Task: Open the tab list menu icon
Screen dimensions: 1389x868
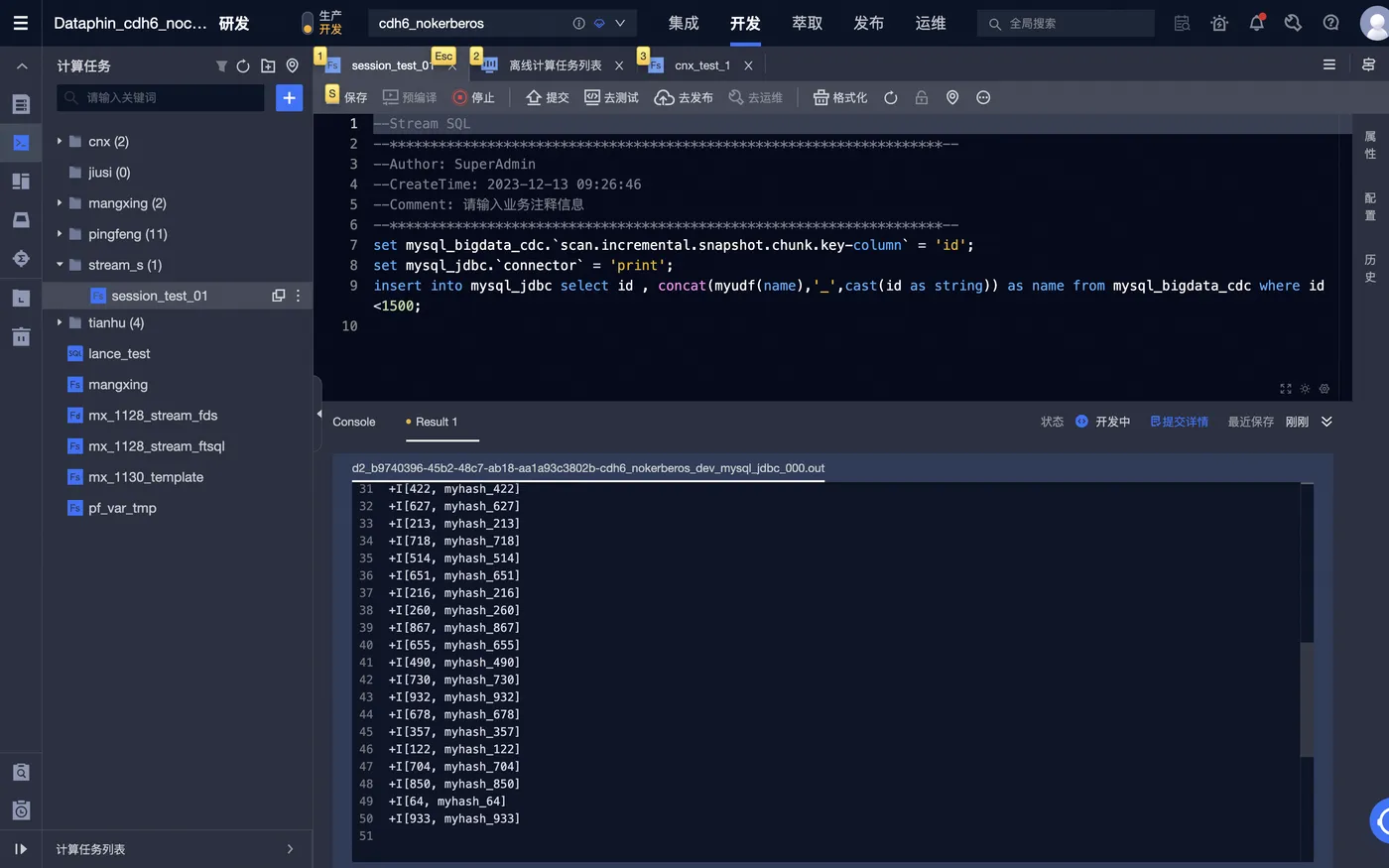Action: (1328, 64)
